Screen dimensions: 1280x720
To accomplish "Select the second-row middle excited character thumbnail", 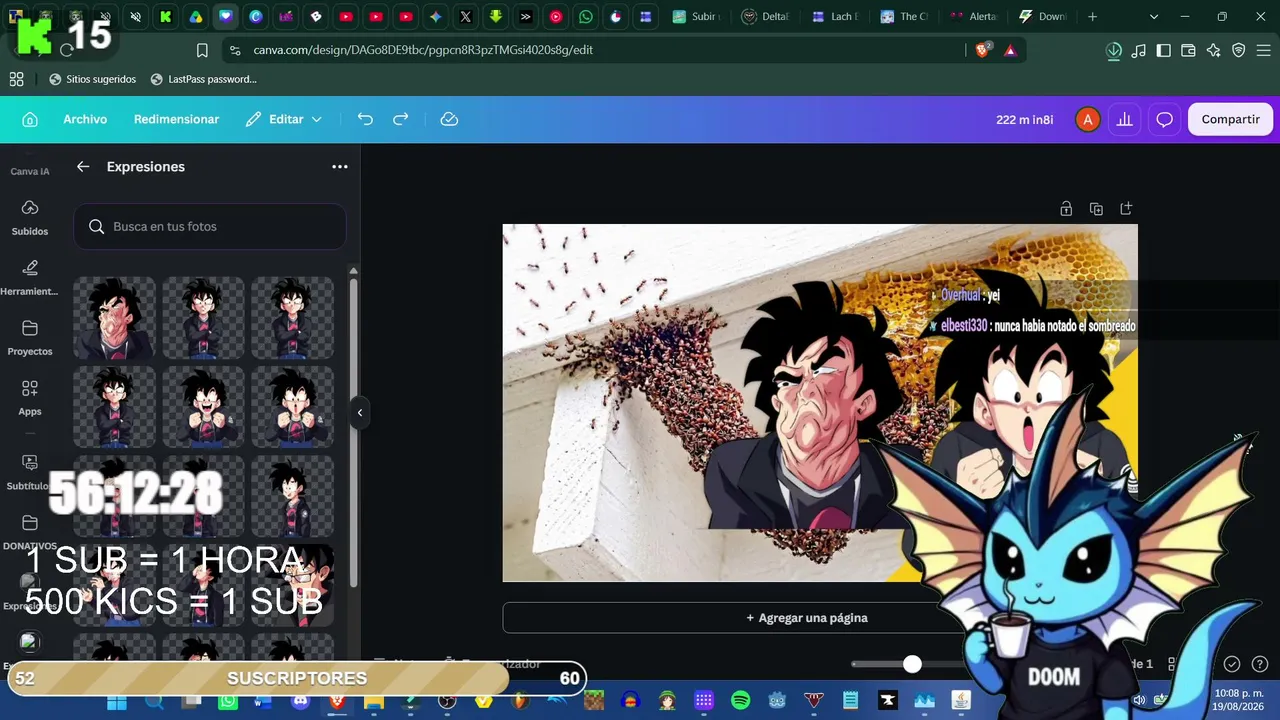I will tap(203, 407).
